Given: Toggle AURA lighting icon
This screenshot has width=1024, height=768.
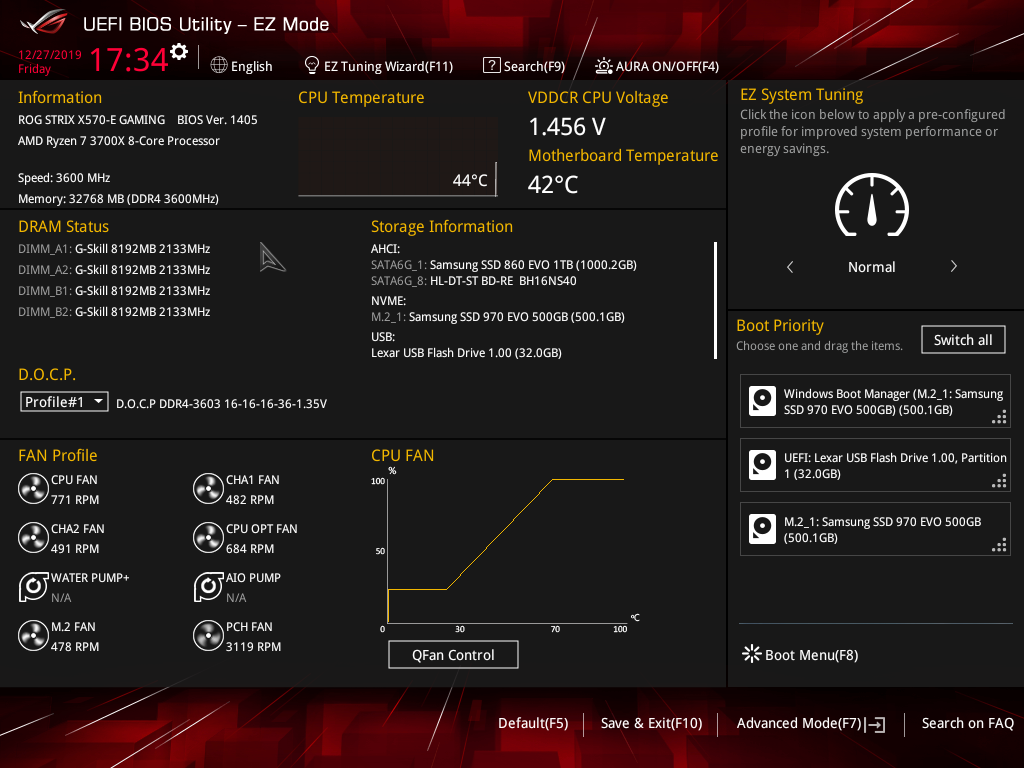Looking at the screenshot, I should coord(603,66).
